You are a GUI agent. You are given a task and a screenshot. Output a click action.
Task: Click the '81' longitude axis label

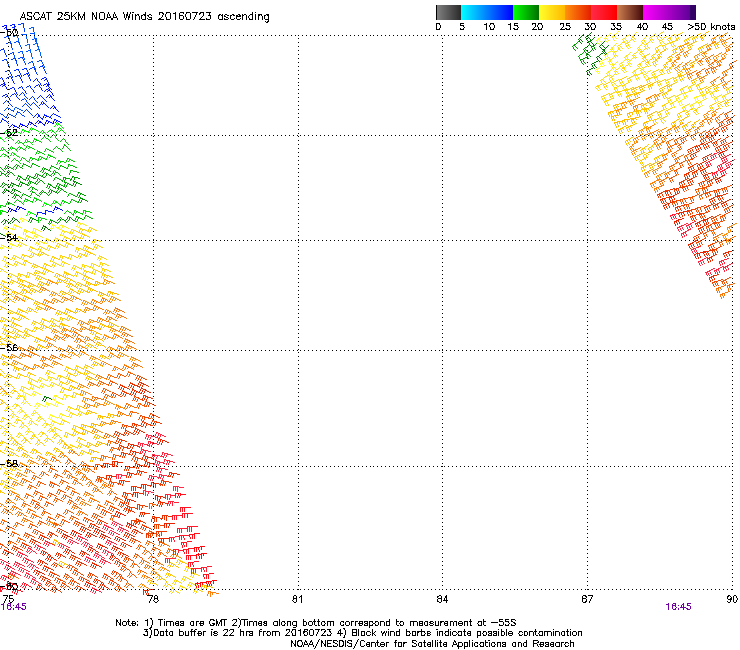point(297,599)
